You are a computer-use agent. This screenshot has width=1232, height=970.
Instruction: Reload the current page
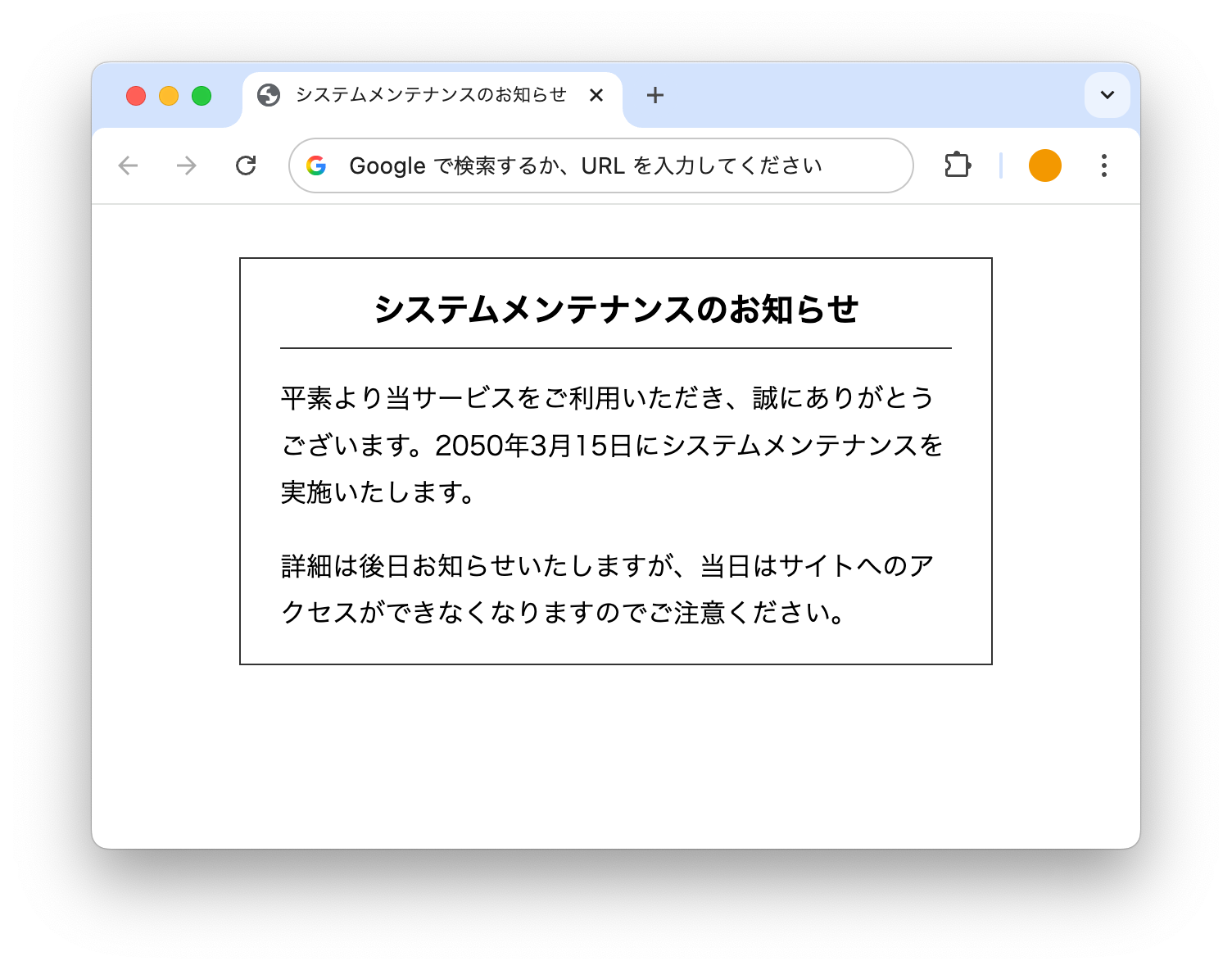click(246, 165)
